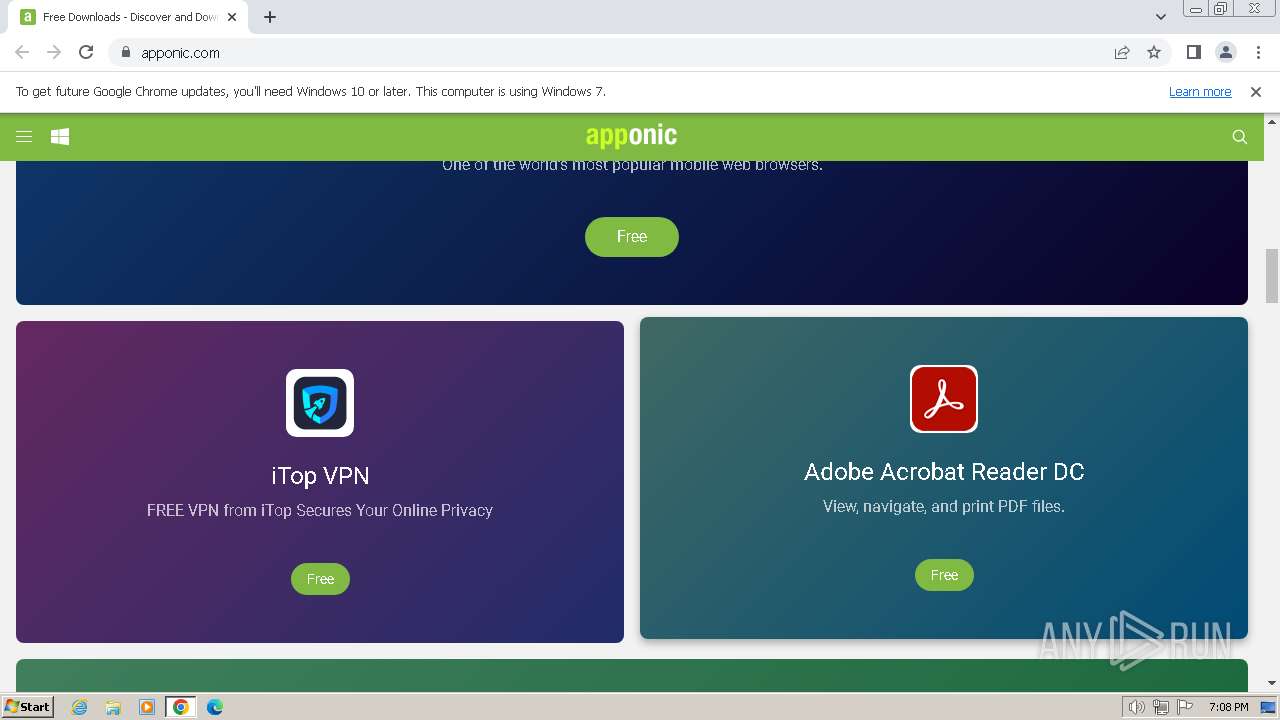
Task: View site information padlock icon
Action: [x=125, y=53]
